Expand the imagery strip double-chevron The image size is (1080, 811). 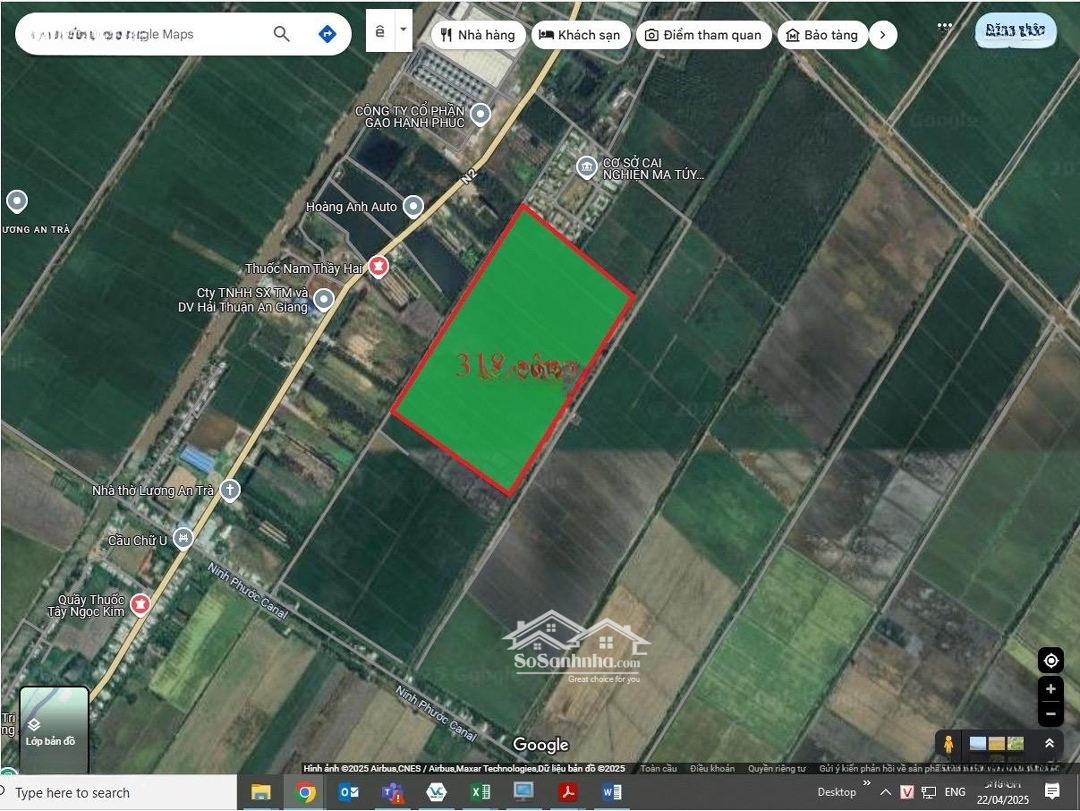pos(1049,744)
